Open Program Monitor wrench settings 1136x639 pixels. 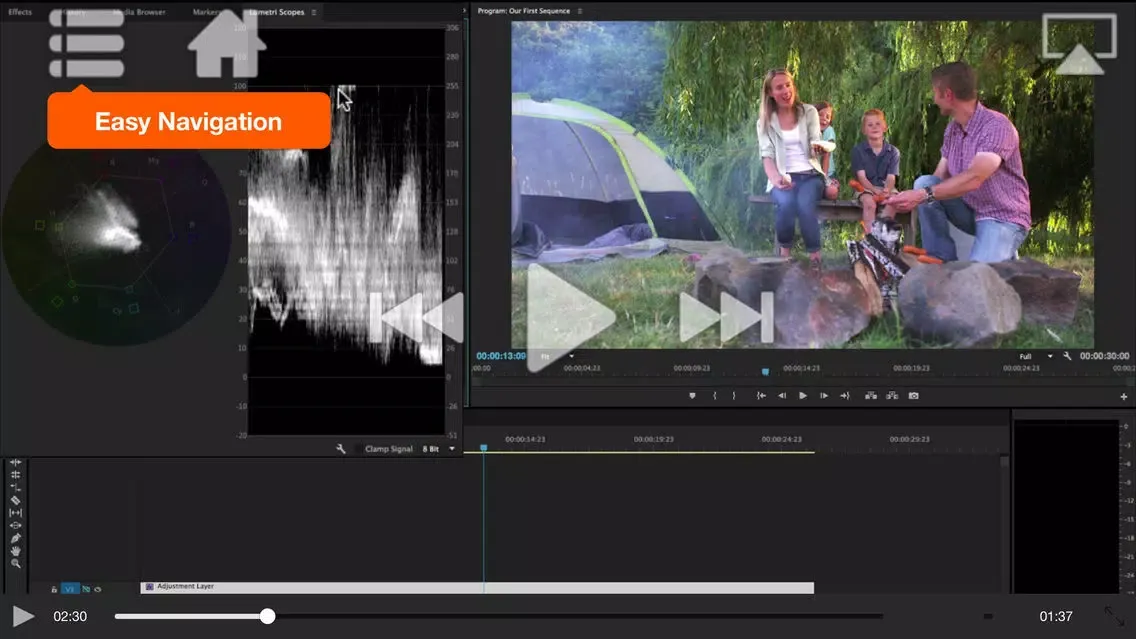(x=1067, y=356)
